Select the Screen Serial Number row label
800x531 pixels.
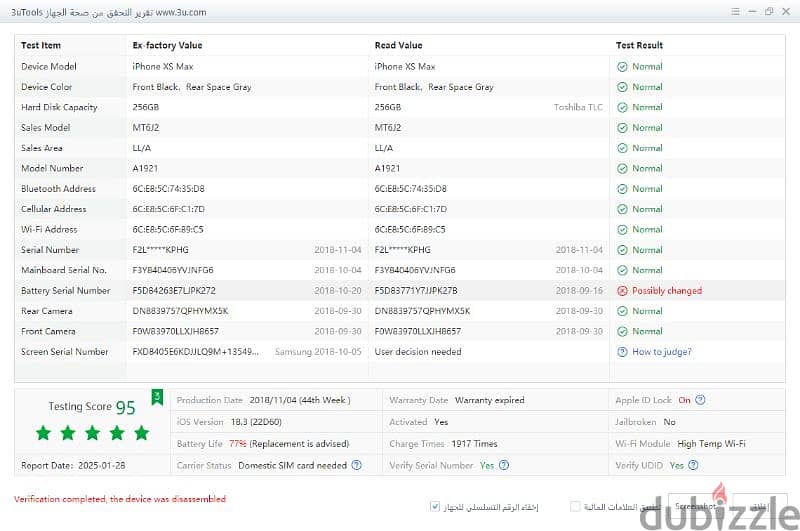click(65, 352)
